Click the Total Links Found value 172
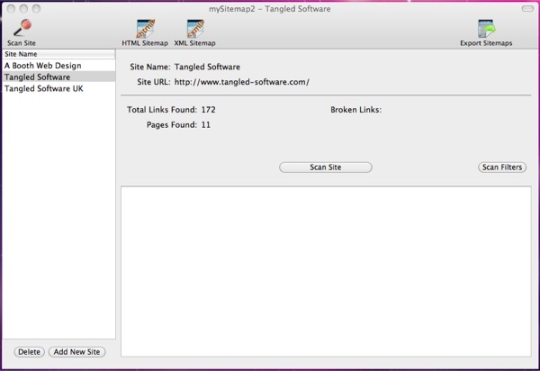The height and width of the screenshot is (371, 540). [208, 110]
